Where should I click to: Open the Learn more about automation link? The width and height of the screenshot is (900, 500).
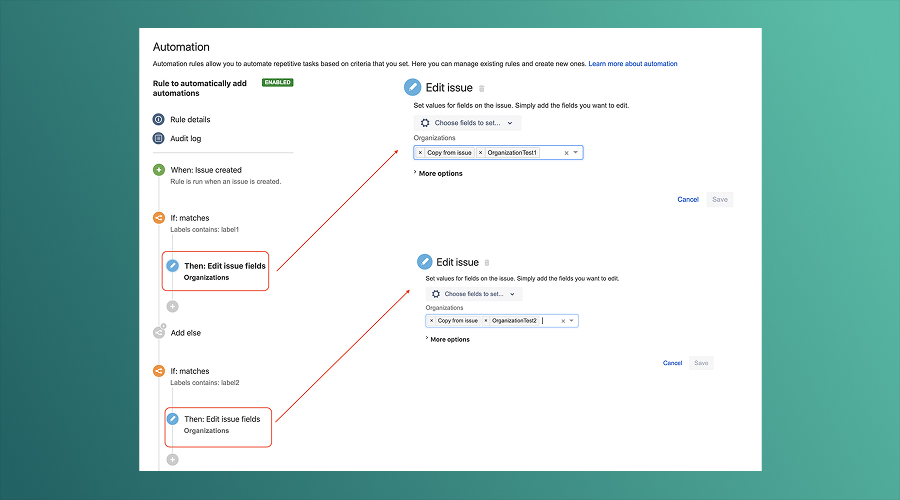click(633, 64)
